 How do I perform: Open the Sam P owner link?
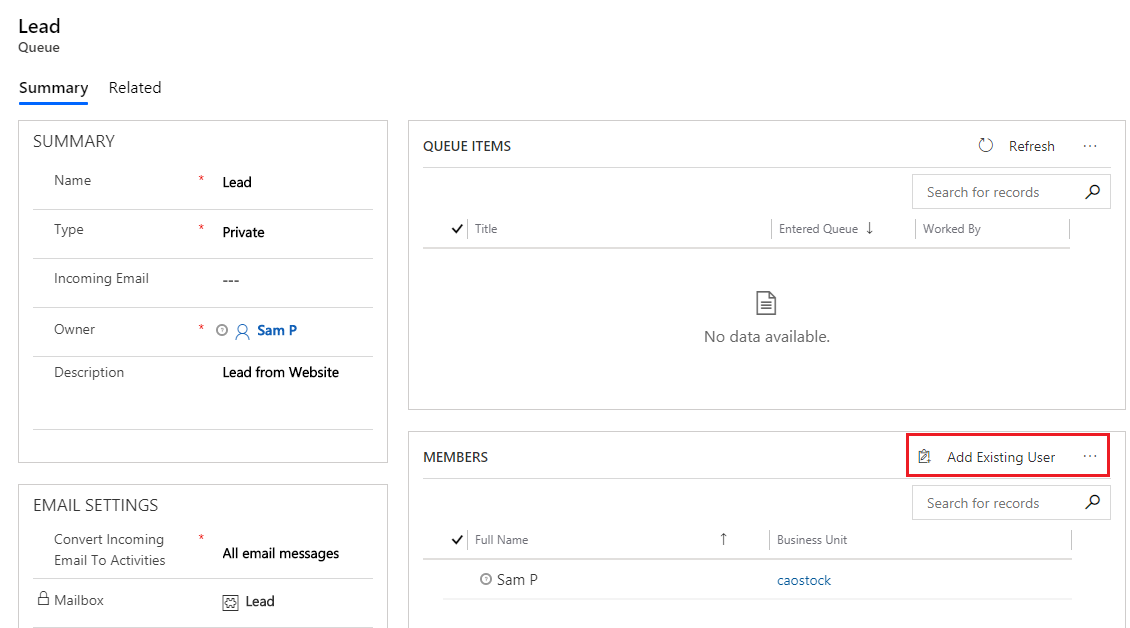click(277, 330)
